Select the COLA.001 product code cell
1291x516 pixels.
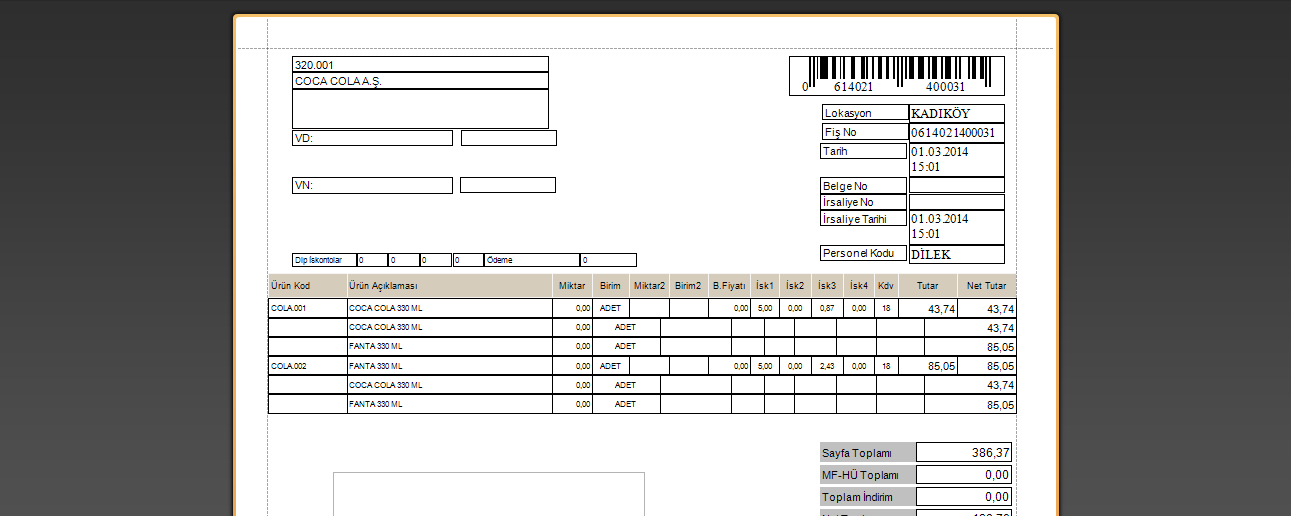[307, 308]
